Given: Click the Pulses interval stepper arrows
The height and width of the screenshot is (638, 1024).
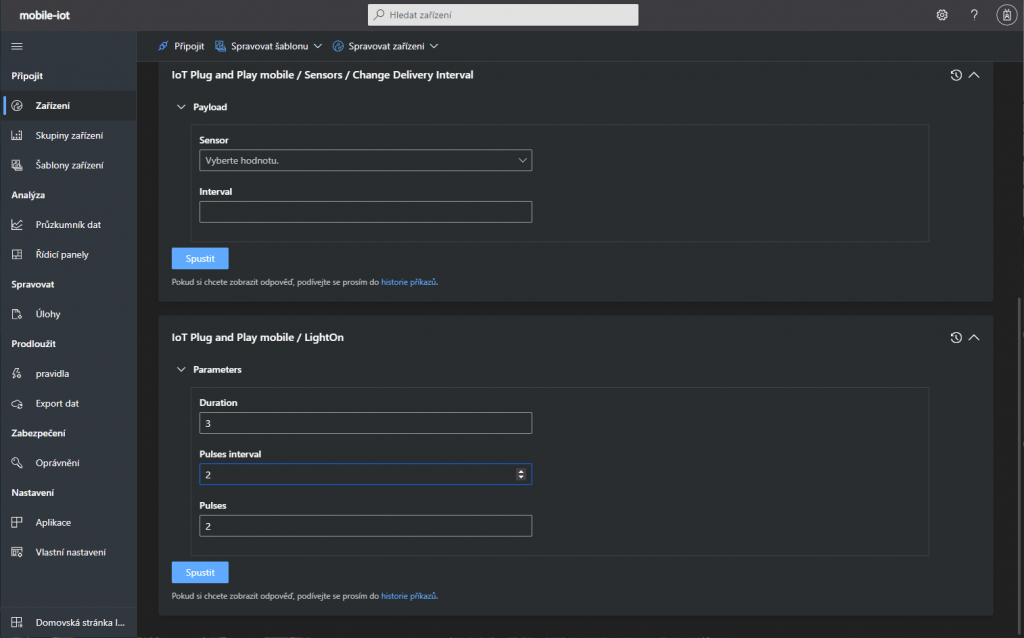Looking at the screenshot, I should (521, 474).
